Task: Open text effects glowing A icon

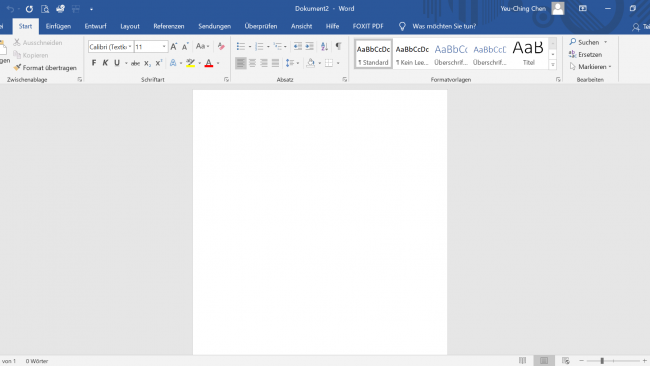Action: pos(173,63)
